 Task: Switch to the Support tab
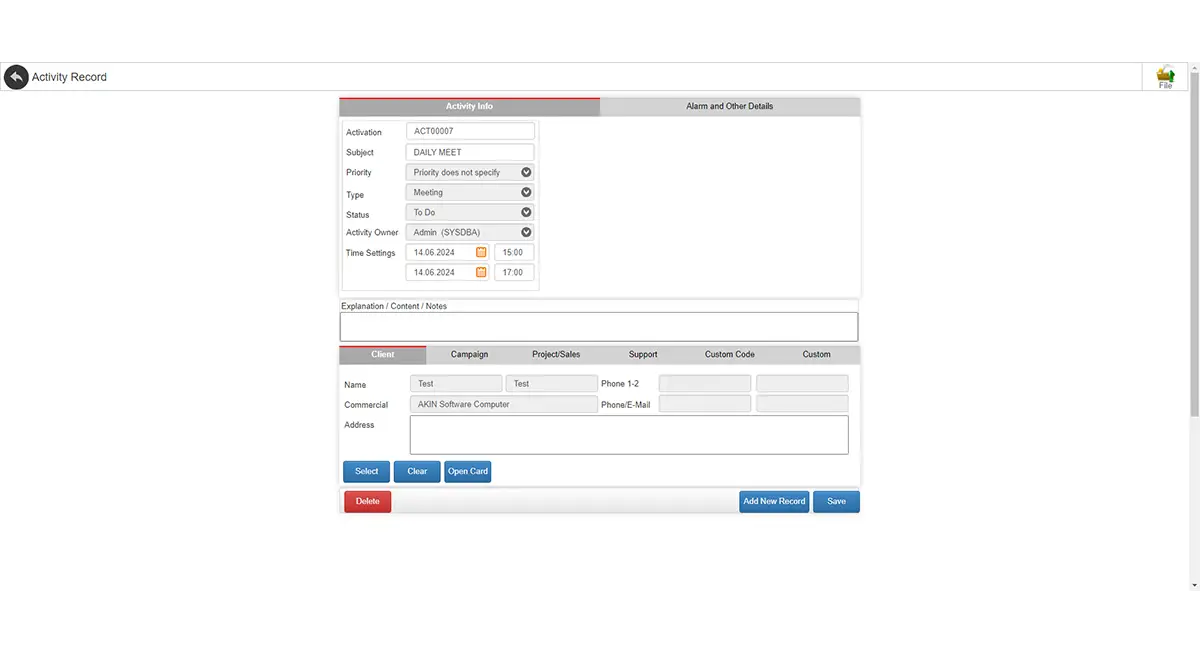[x=643, y=355]
